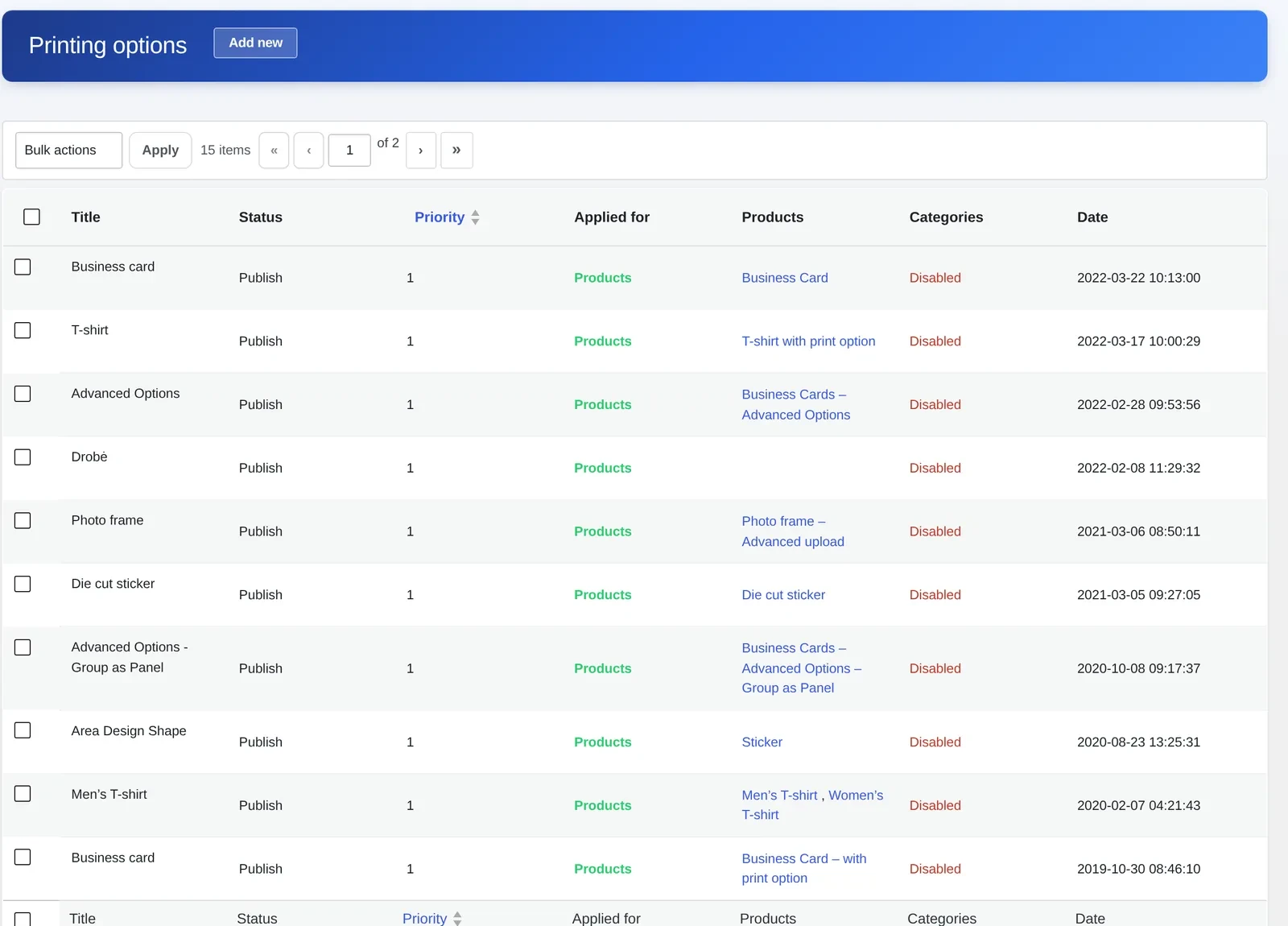Check the Die cut sticker row checkbox
The height and width of the screenshot is (926, 1288).
pyautogui.click(x=23, y=584)
